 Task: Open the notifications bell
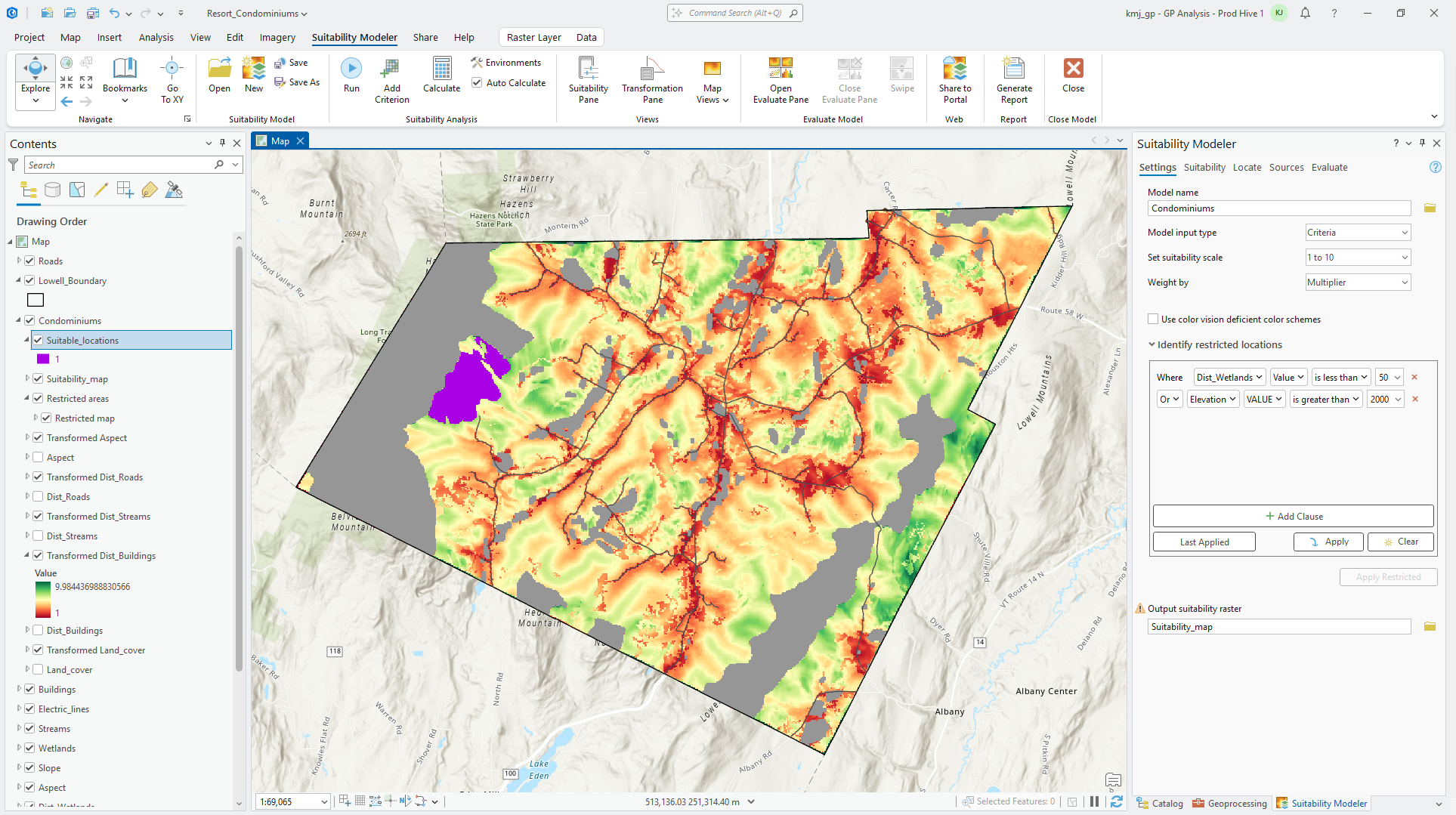[1305, 14]
